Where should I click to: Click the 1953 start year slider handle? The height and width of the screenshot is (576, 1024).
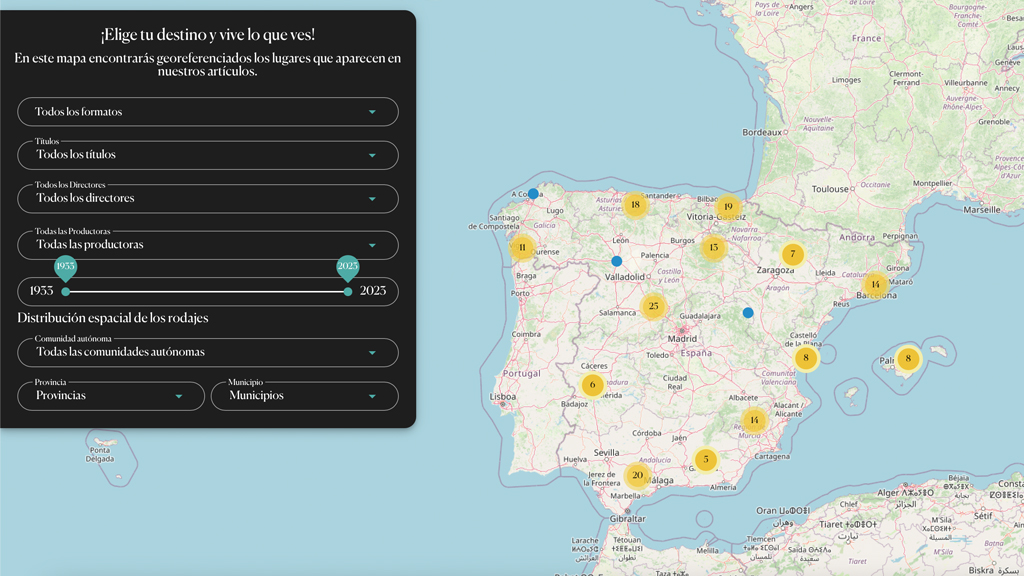pos(66,292)
